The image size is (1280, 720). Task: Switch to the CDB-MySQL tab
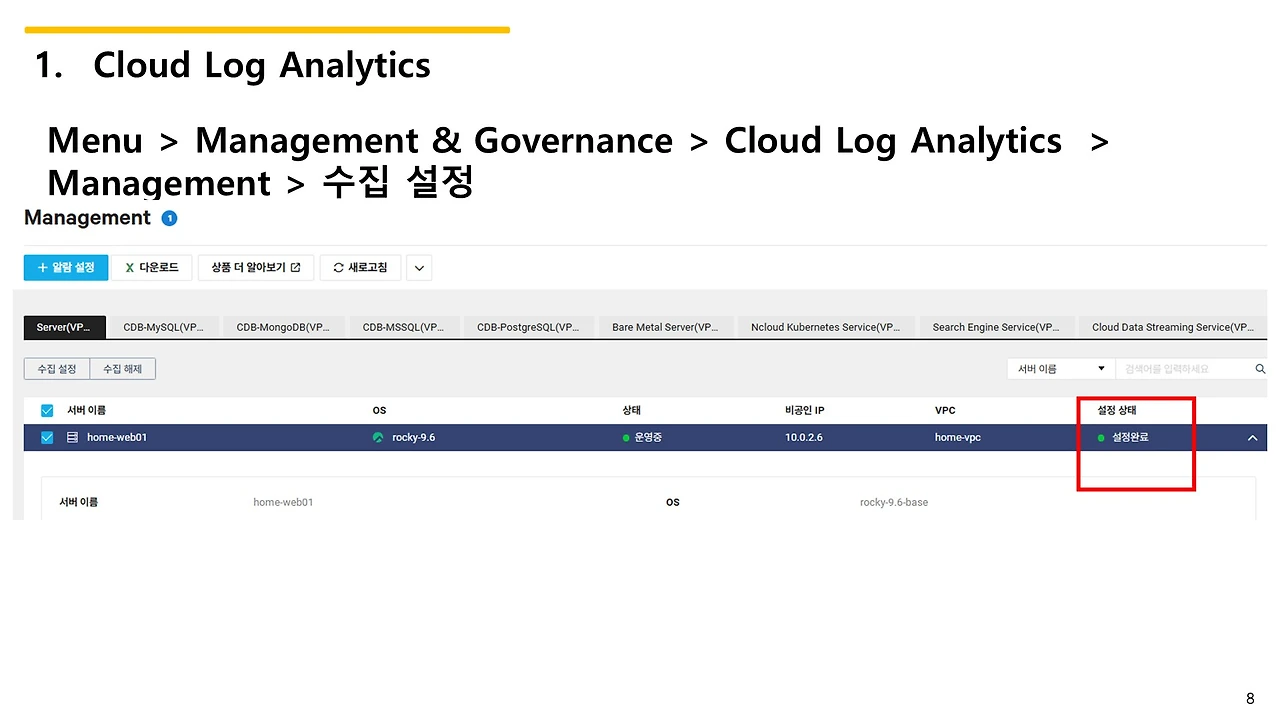point(163,327)
